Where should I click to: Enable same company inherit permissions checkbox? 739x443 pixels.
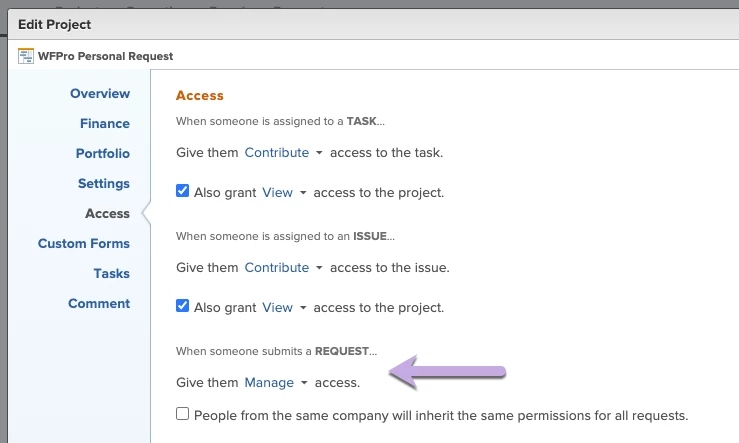tap(182, 414)
